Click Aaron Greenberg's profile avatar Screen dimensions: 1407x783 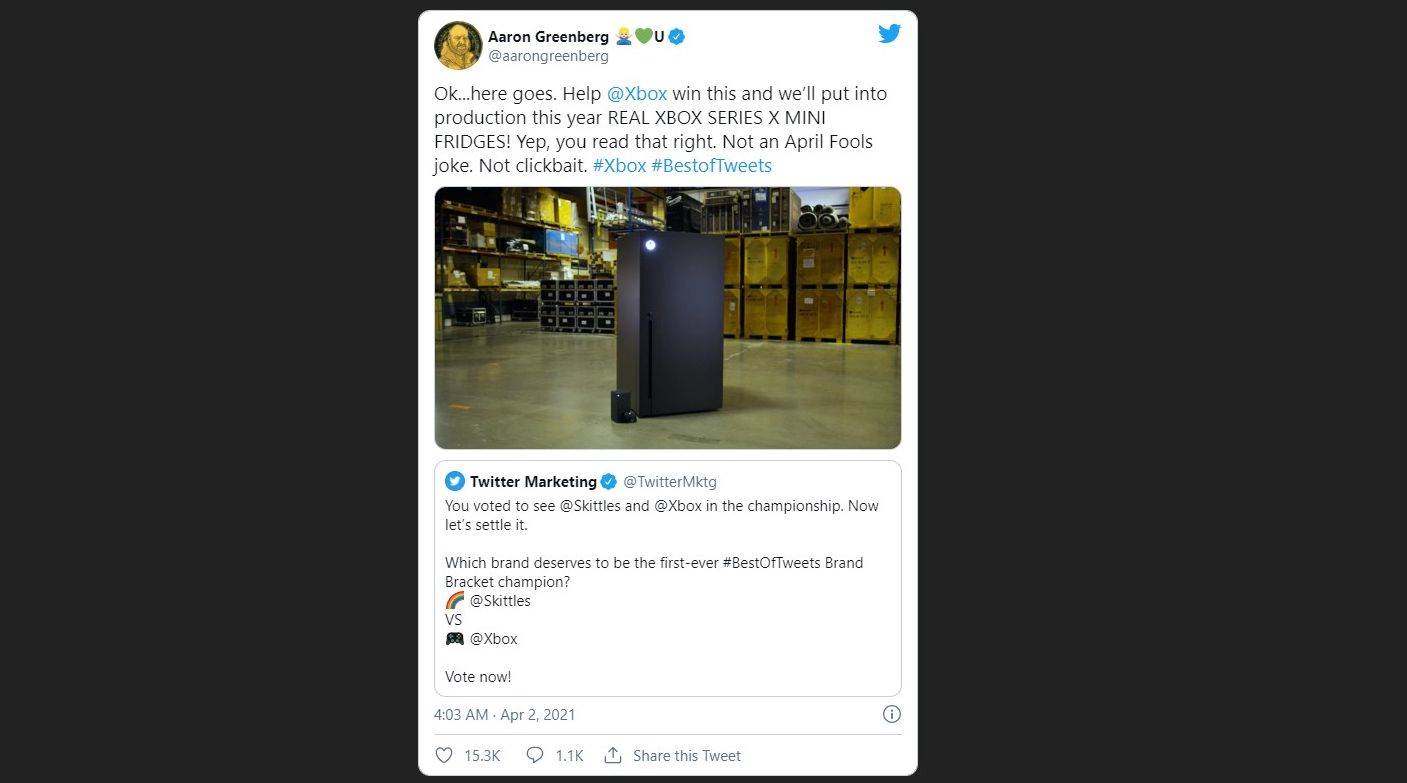tap(458, 46)
